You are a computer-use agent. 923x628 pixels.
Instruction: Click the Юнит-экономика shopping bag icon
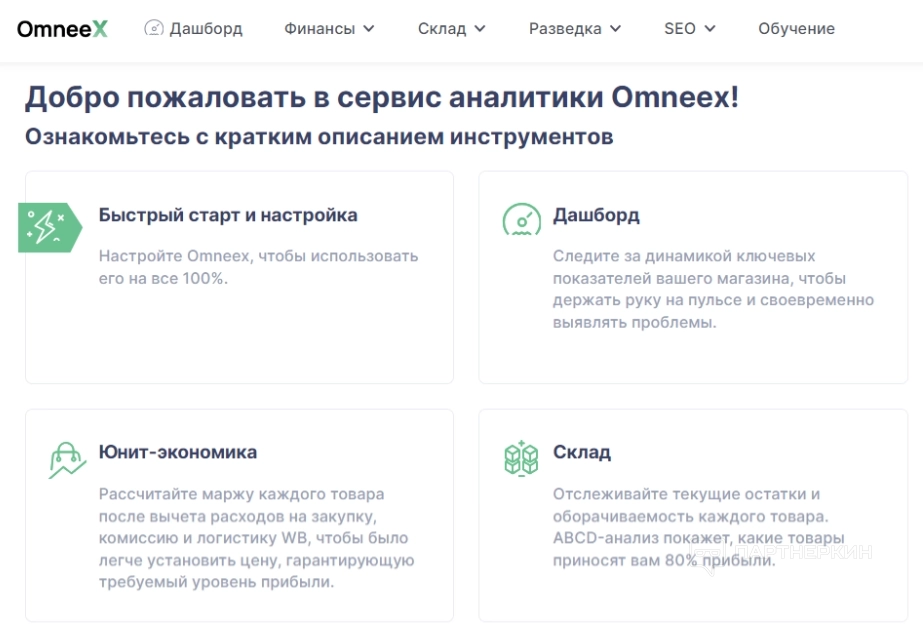click(67, 460)
